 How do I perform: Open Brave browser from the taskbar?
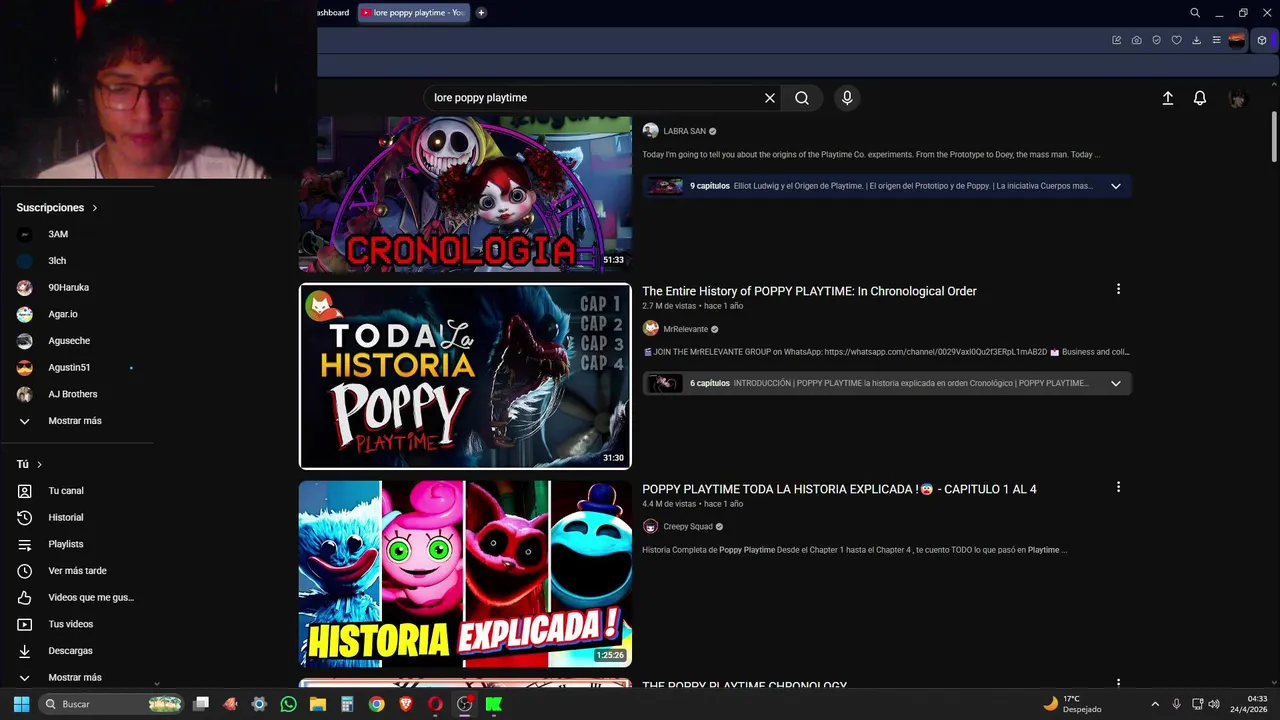click(x=405, y=704)
